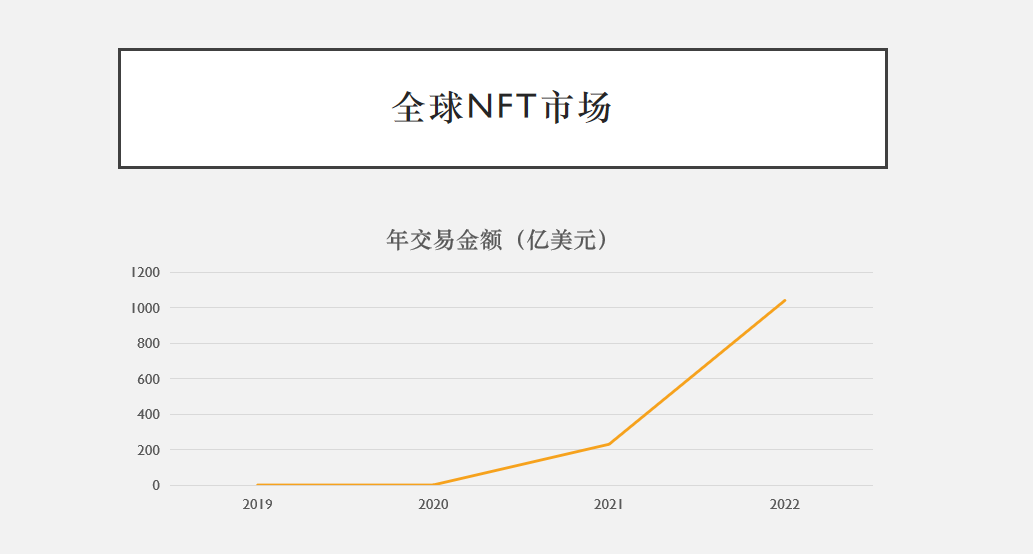The width and height of the screenshot is (1033, 554).
Task: Select the x-axis label 2019
Action: click(x=257, y=505)
